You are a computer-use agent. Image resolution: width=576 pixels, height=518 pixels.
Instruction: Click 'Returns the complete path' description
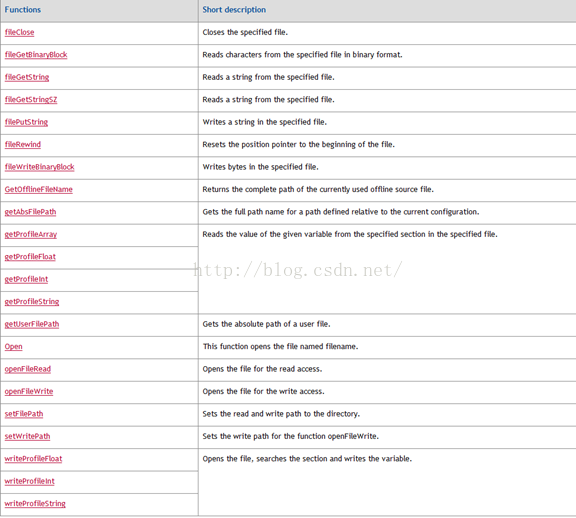click(x=318, y=189)
